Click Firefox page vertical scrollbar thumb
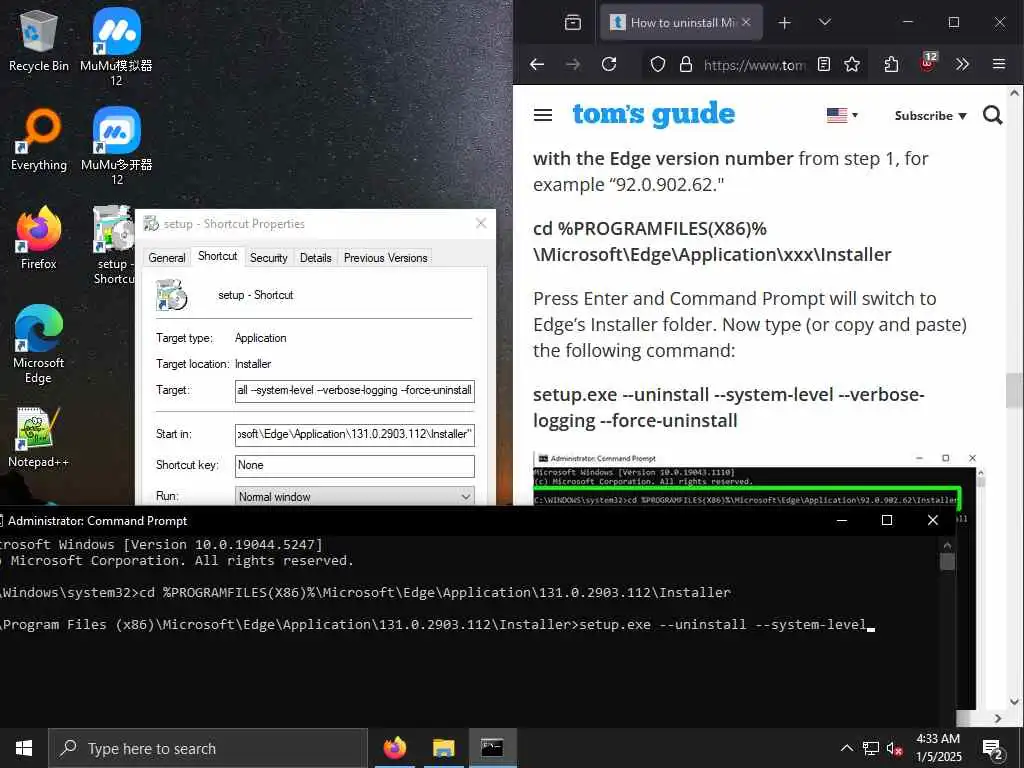Viewport: 1024px width, 768px height. click(x=1014, y=391)
